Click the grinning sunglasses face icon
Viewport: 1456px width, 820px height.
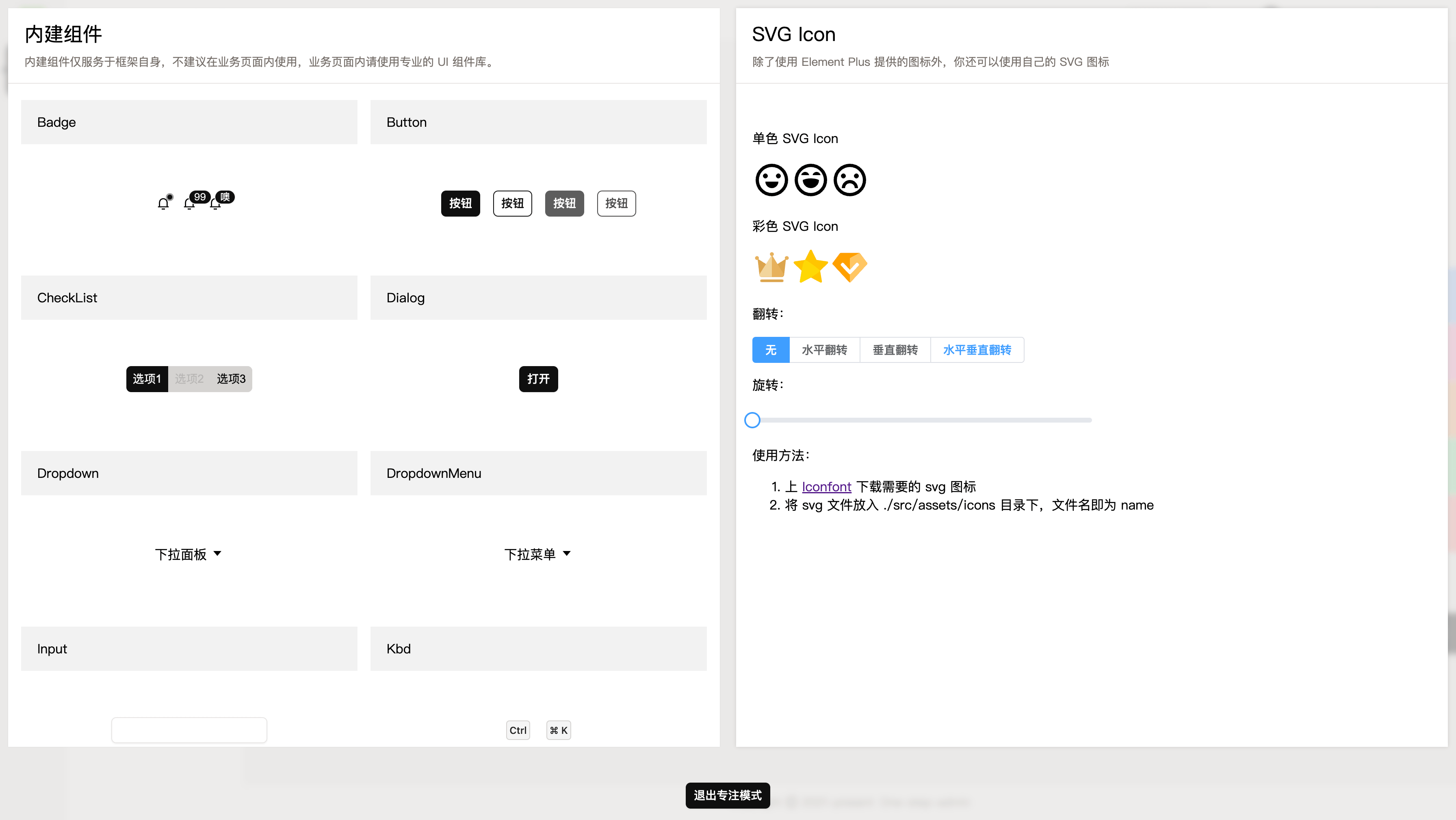[810, 180]
